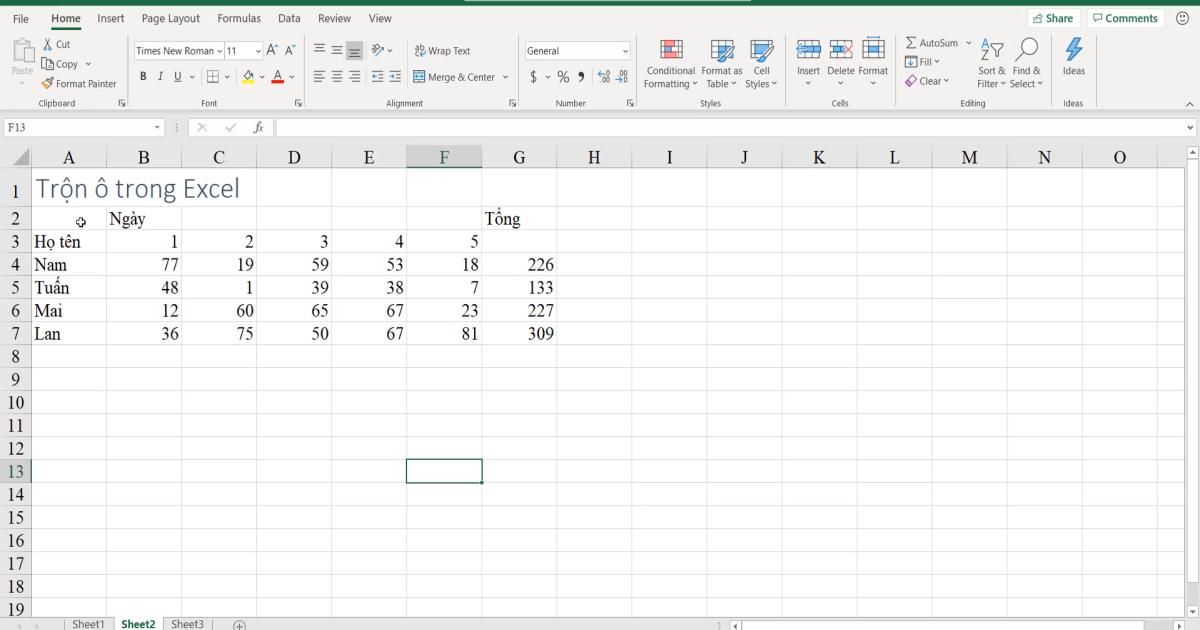Click the Percent Style icon
Screen dimensions: 1200x630
tap(562, 75)
